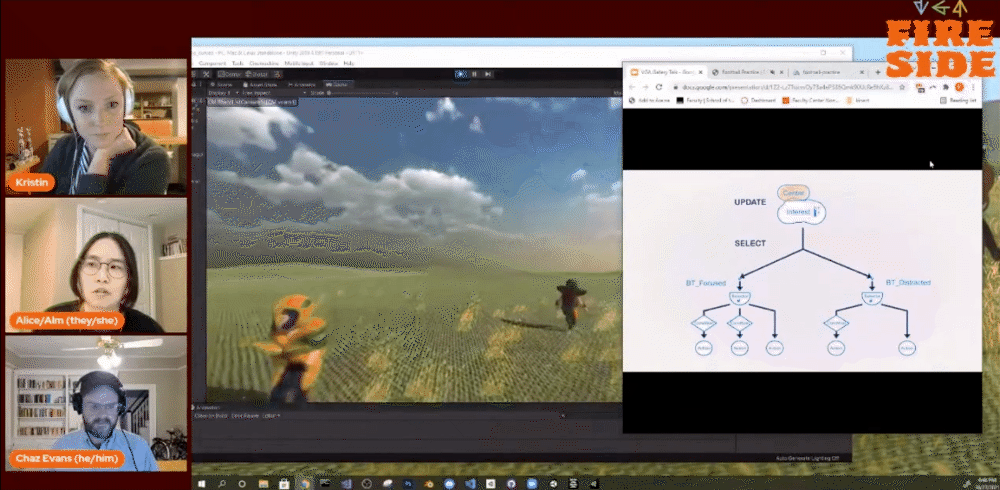Open Discord from the taskbar
The width and height of the screenshot is (1000, 490).
(x=450, y=484)
